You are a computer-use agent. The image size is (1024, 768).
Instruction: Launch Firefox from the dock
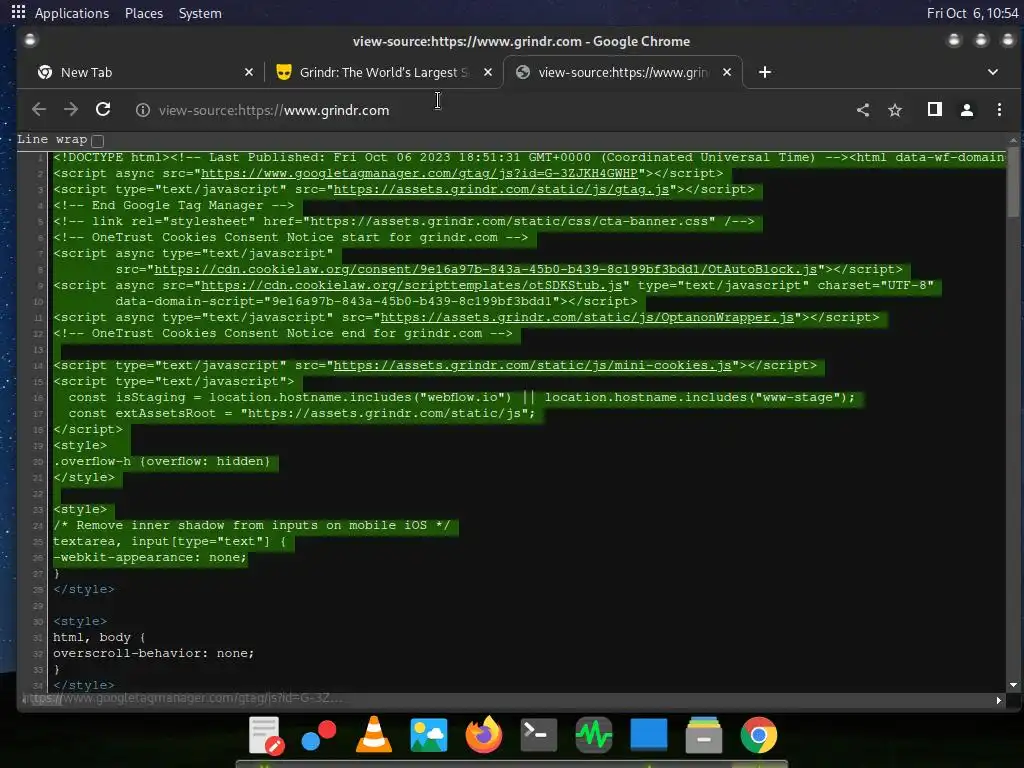(484, 735)
